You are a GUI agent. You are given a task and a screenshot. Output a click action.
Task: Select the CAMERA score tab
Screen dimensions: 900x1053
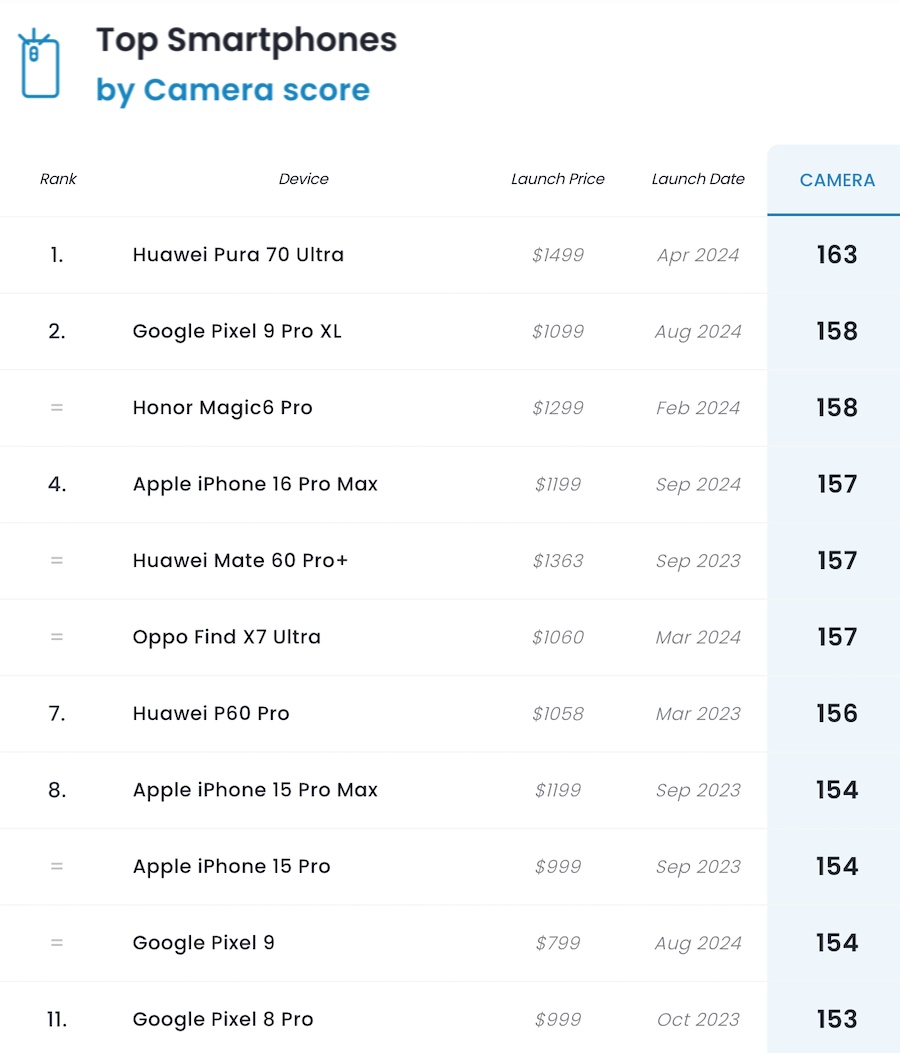(x=837, y=180)
